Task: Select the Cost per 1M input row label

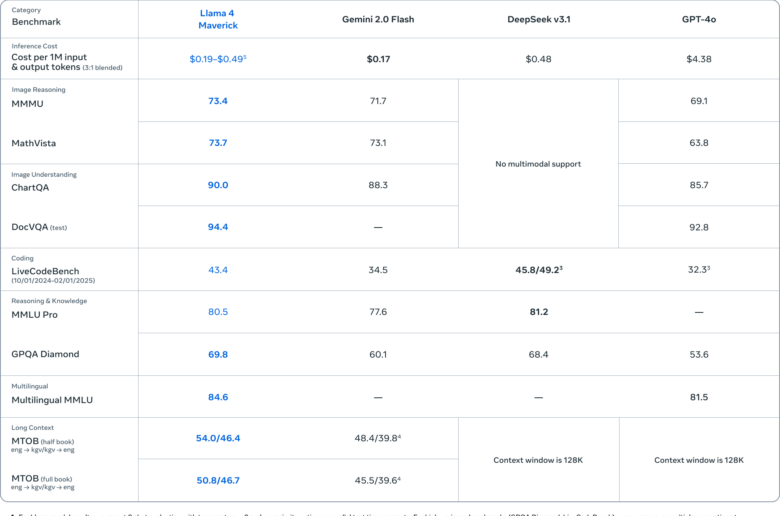Action: 67,62
